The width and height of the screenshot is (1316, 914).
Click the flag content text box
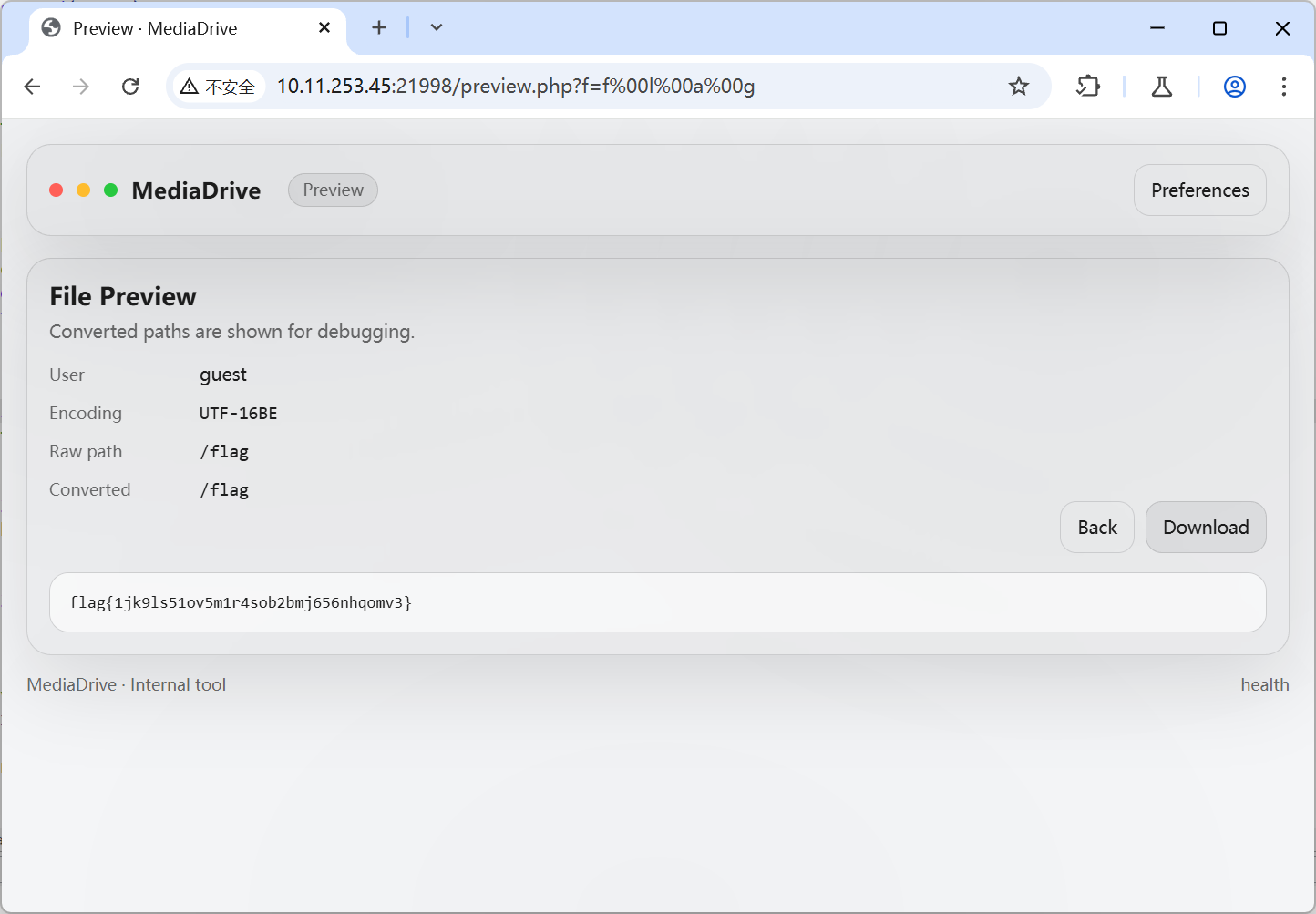tap(657, 602)
